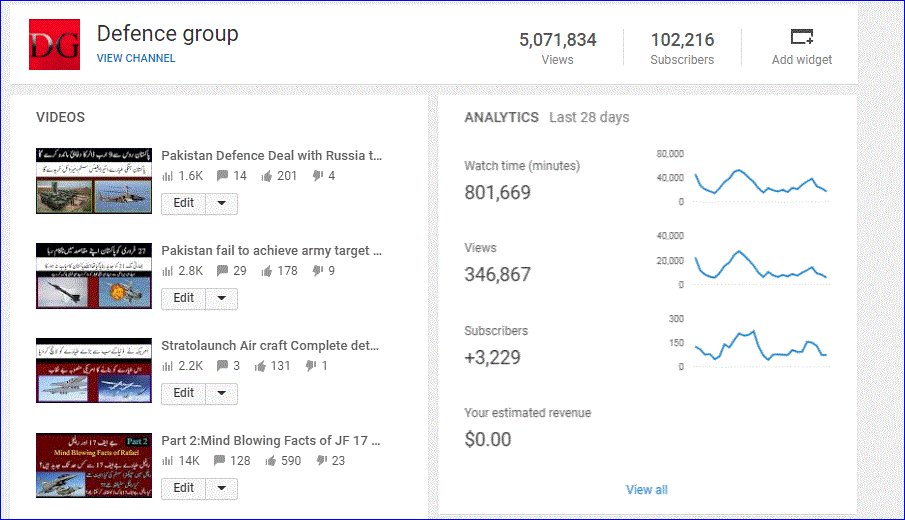905x520 pixels.
Task: Click the Defence group channel name
Action: [x=167, y=33]
